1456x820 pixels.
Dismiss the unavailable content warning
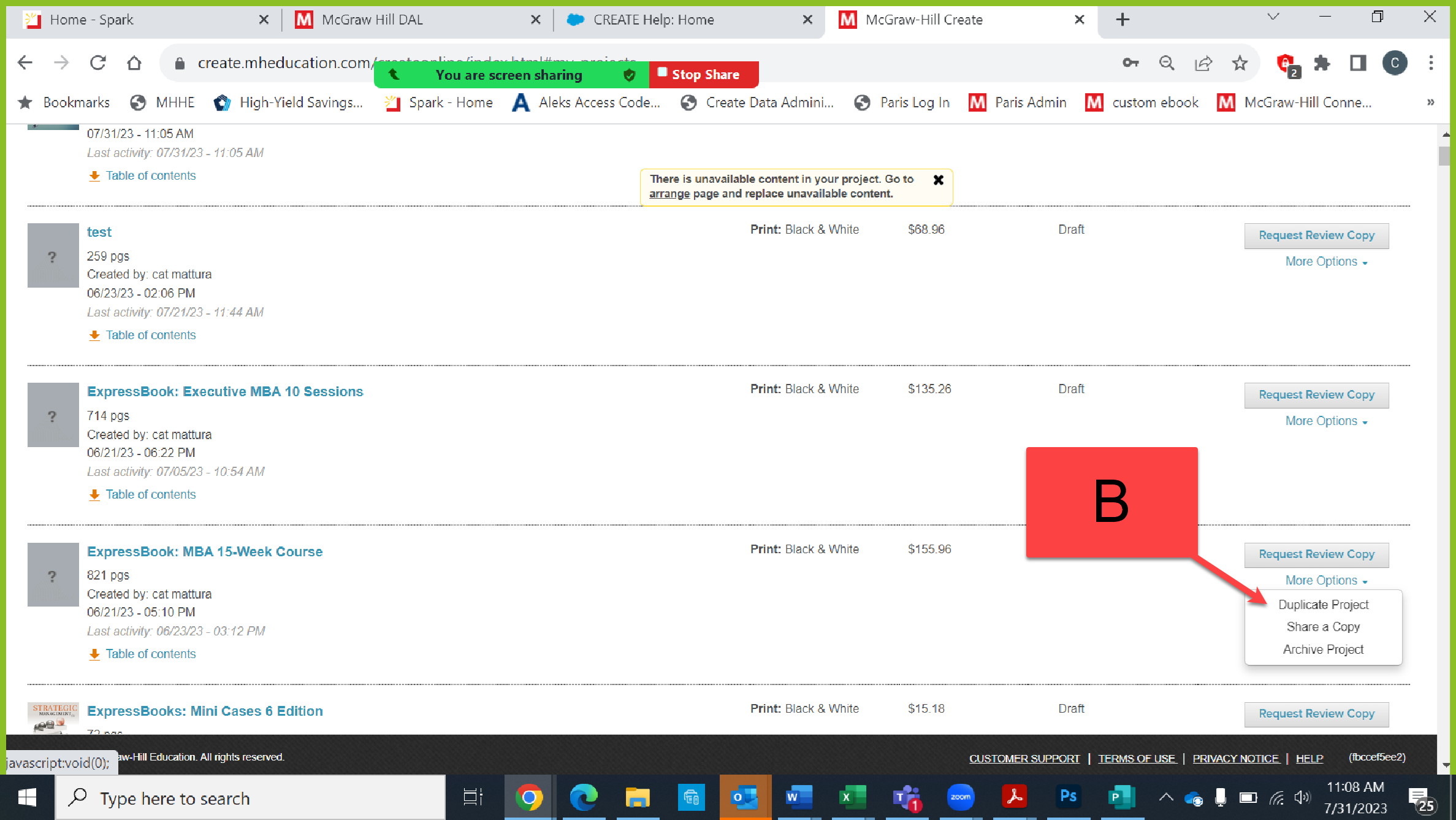tap(938, 180)
